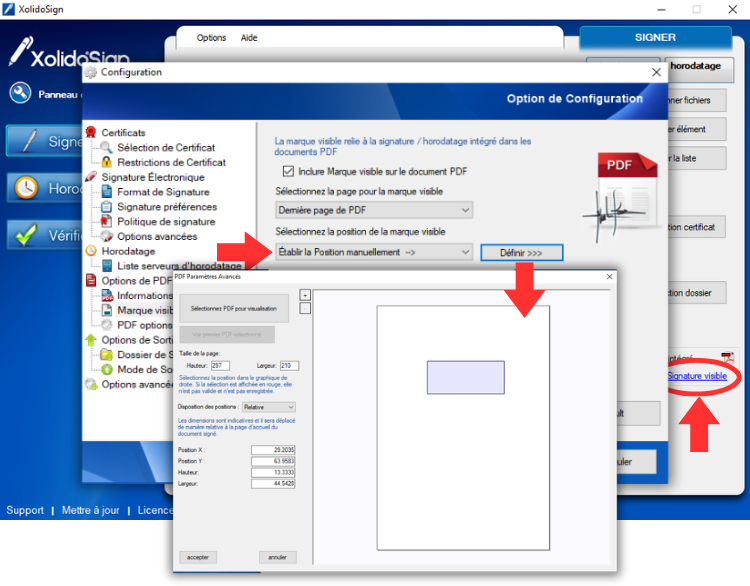Open the Établir la Position manuellement dropdown
750x586 pixels.
[x=374, y=252]
